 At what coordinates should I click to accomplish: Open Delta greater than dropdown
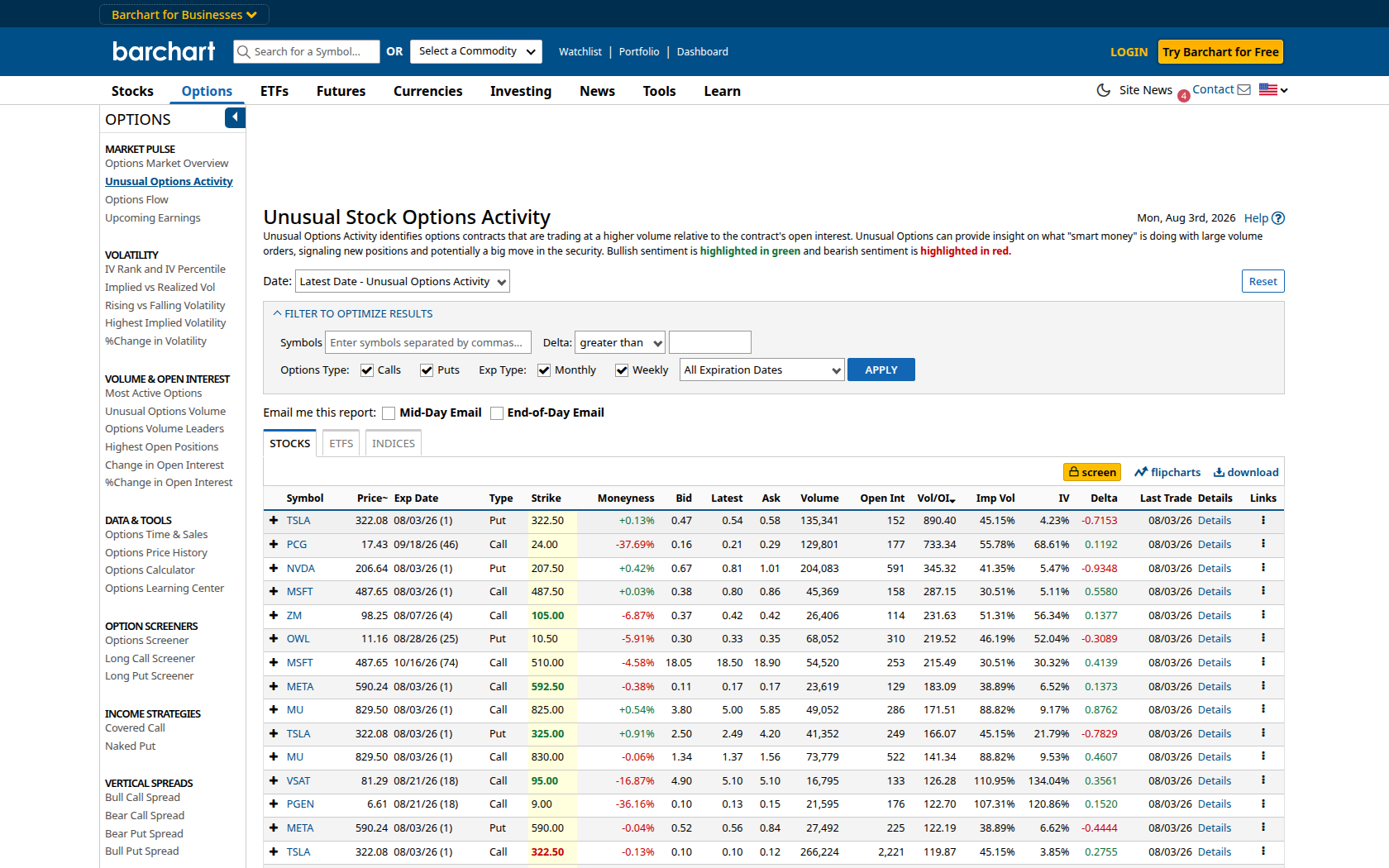[620, 342]
